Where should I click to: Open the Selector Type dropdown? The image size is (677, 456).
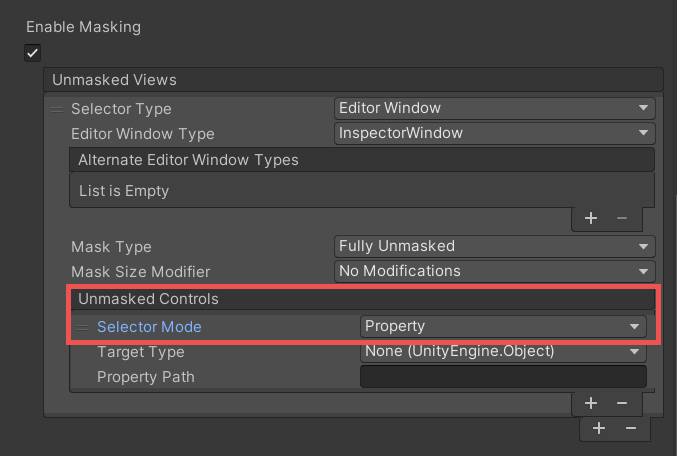point(494,108)
